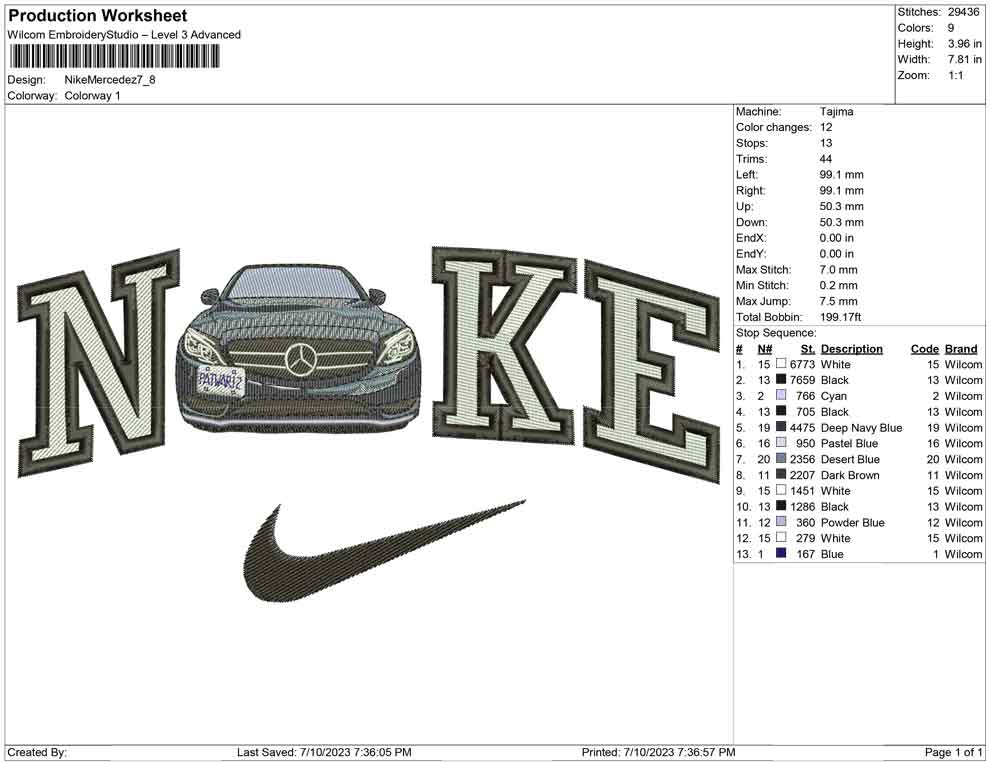Click the Min Stitch value "0.2 mm"

(x=838, y=285)
